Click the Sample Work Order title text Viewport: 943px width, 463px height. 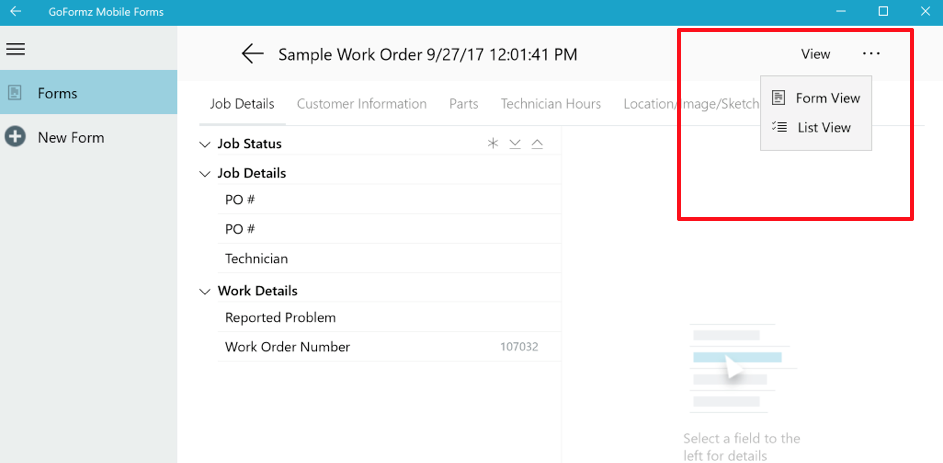[x=428, y=55]
